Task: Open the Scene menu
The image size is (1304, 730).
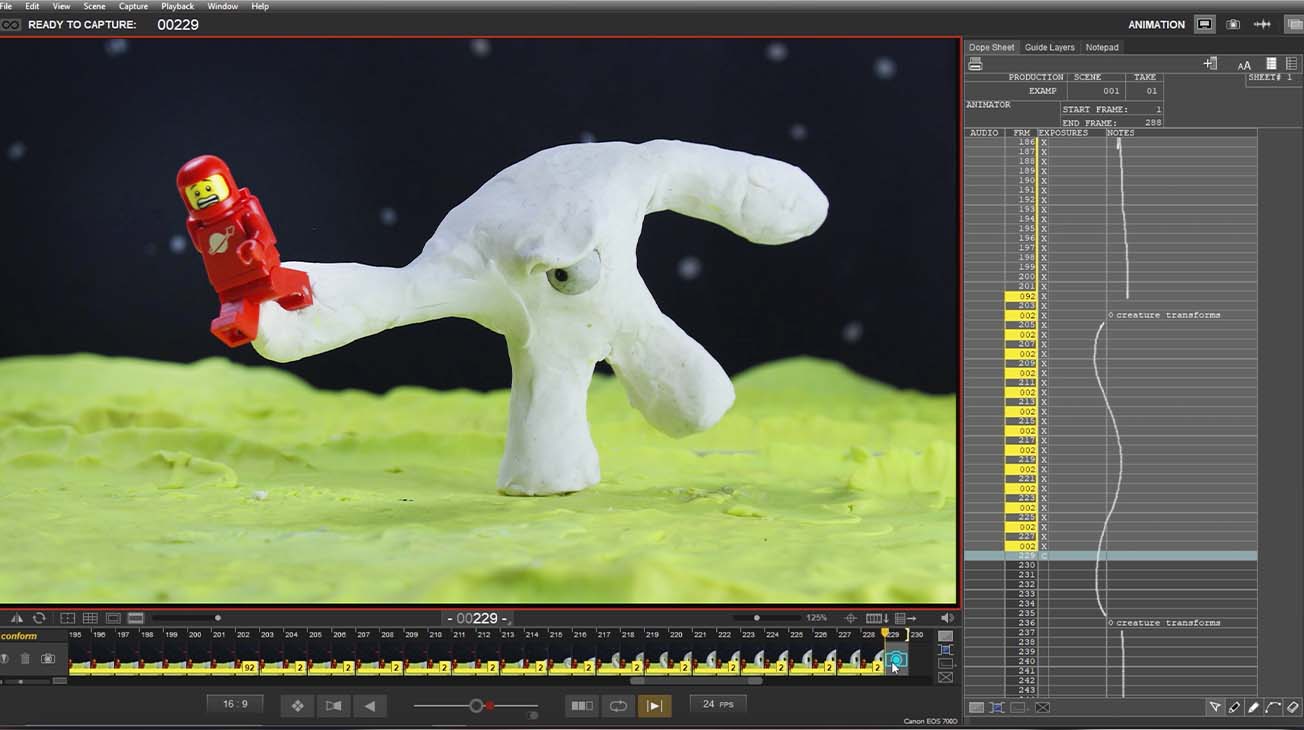Action: (94, 6)
